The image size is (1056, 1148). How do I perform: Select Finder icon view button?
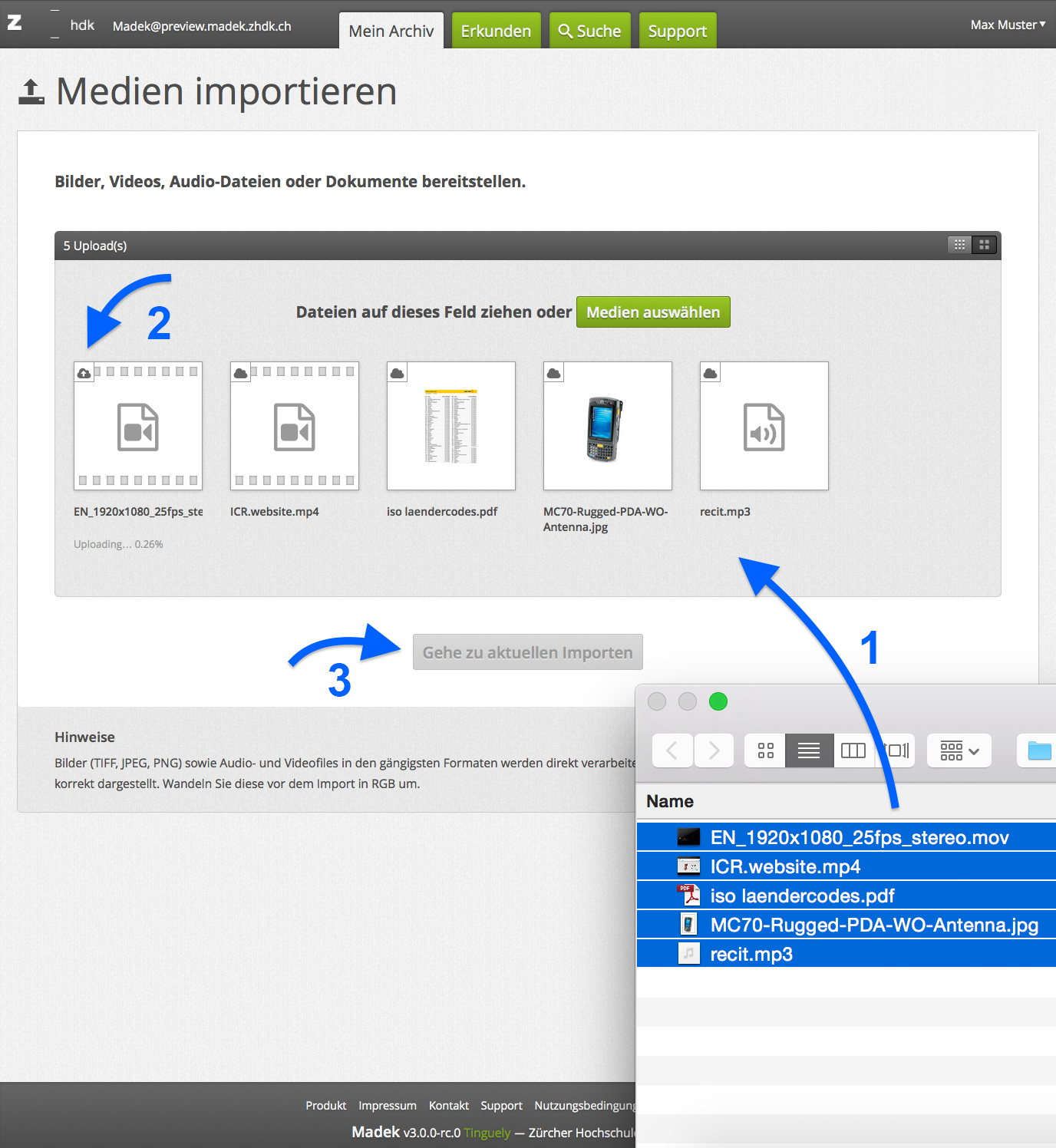coord(765,750)
